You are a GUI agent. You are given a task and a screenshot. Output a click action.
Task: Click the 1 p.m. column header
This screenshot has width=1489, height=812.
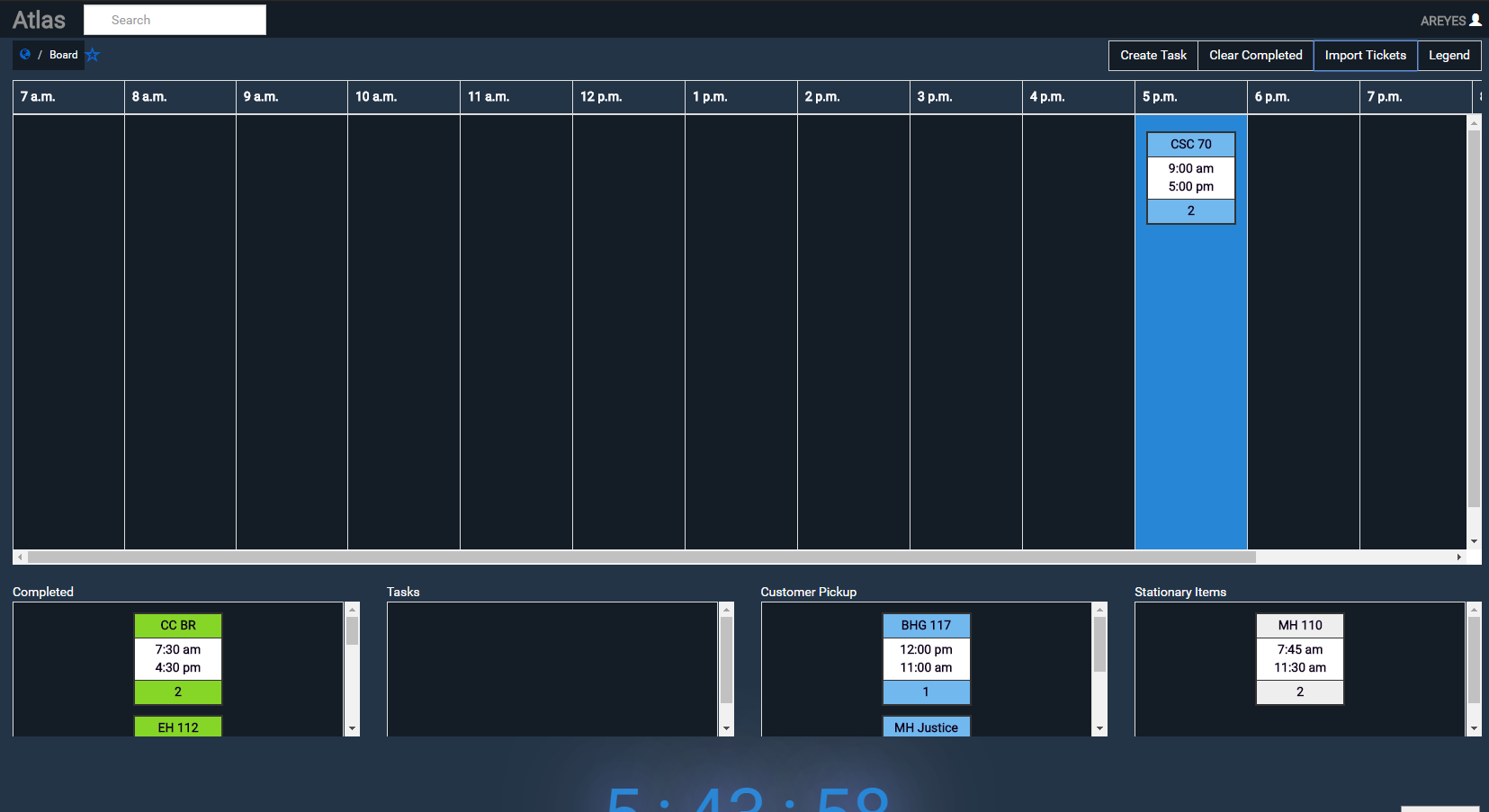(x=741, y=97)
